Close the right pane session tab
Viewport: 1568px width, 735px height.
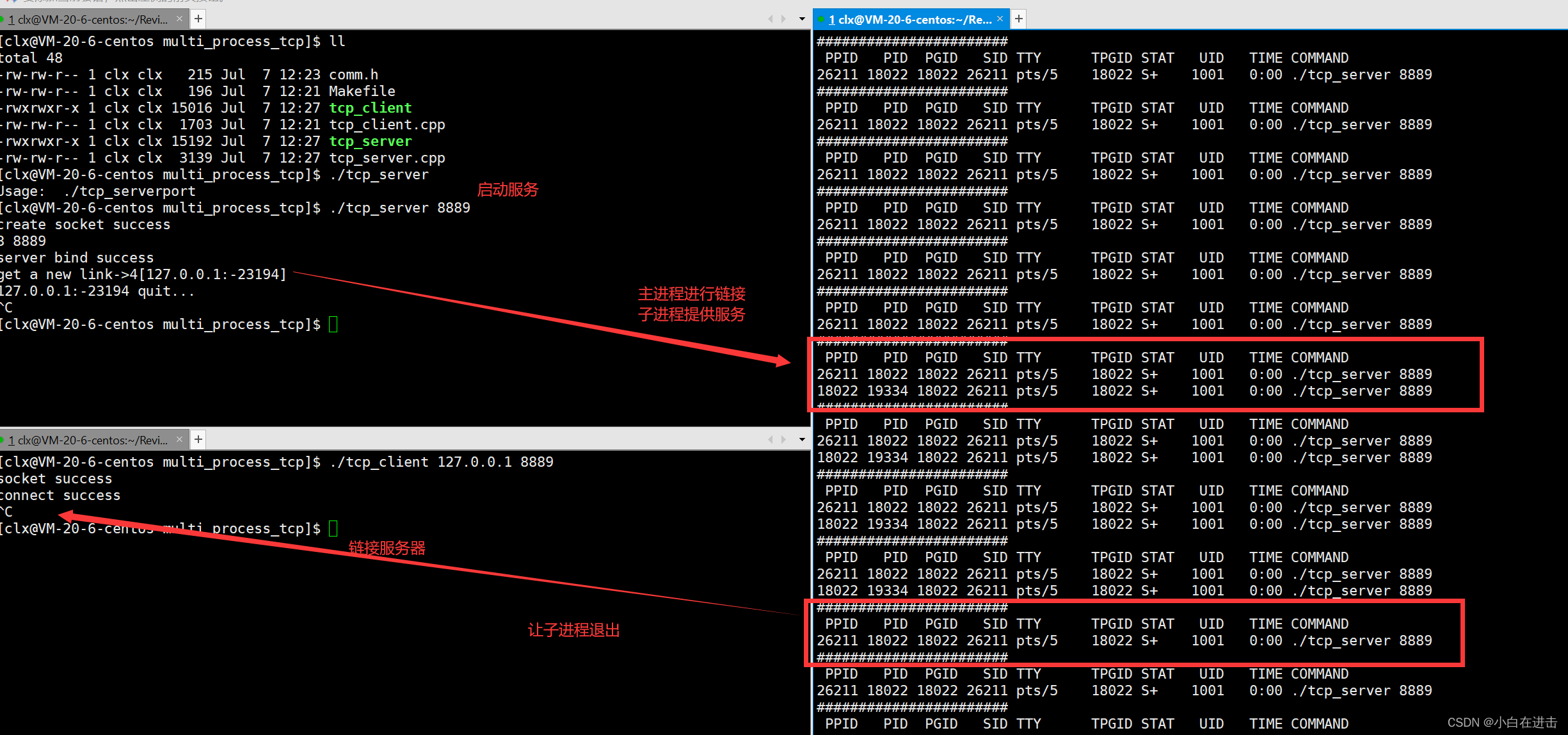pos(1000,19)
